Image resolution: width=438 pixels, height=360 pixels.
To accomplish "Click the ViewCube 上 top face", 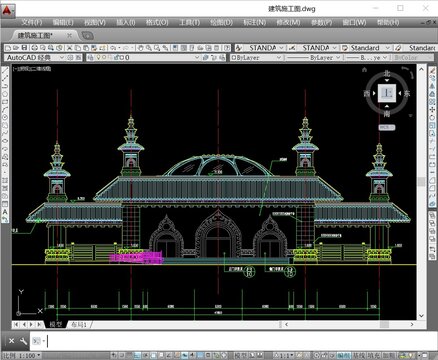I will (387, 93).
